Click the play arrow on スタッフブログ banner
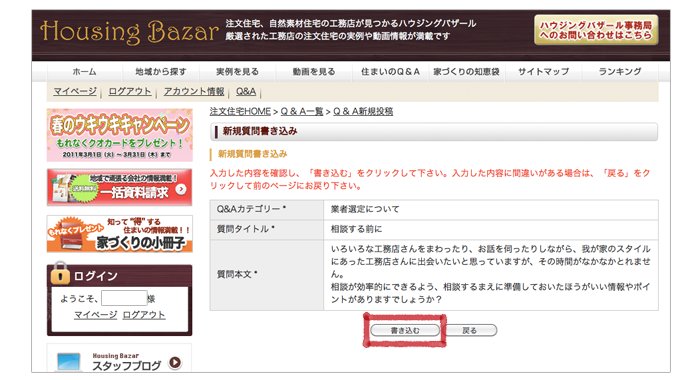The height and width of the screenshot is (380, 700). [x=175, y=362]
